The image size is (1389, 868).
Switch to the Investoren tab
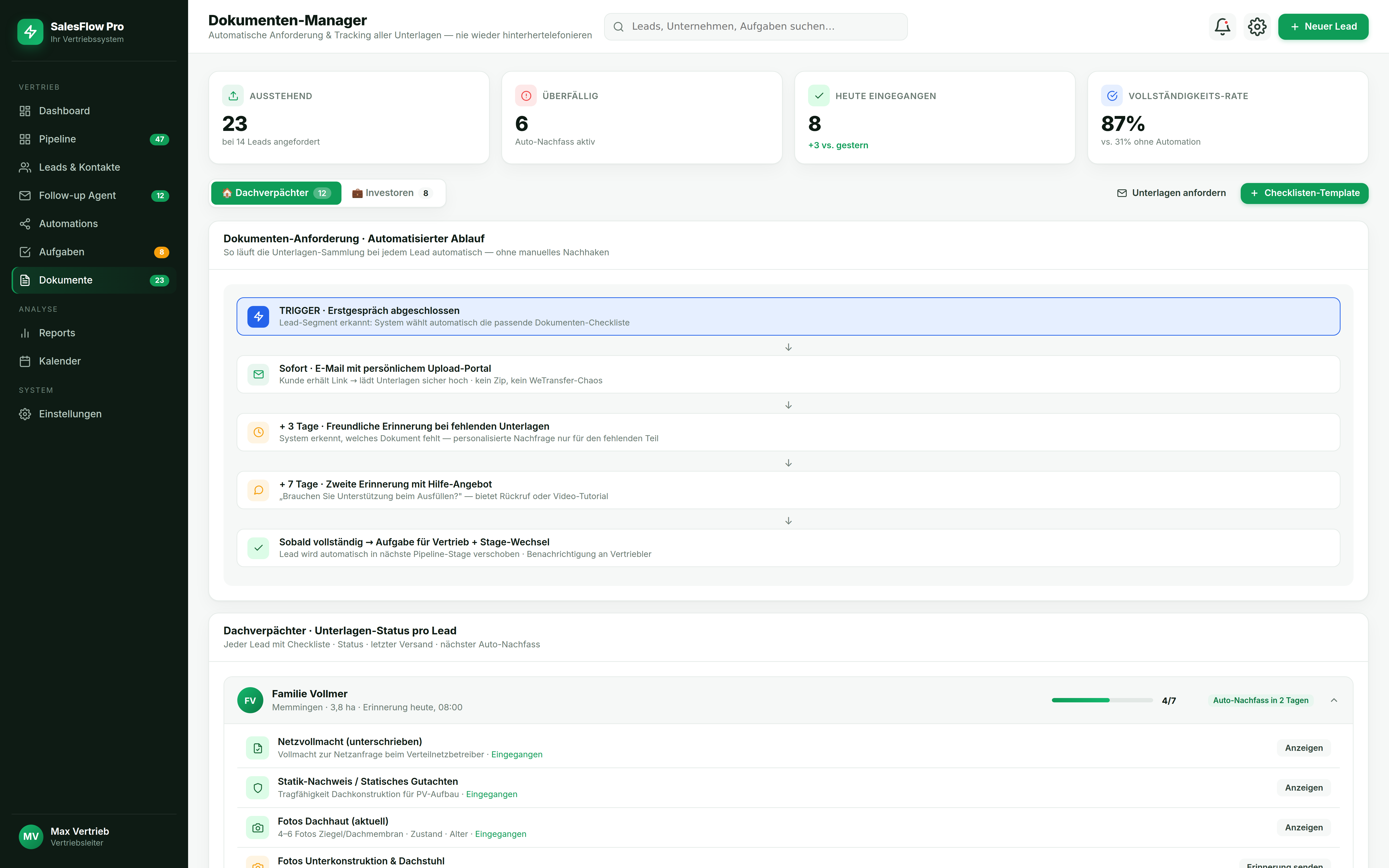click(x=390, y=193)
